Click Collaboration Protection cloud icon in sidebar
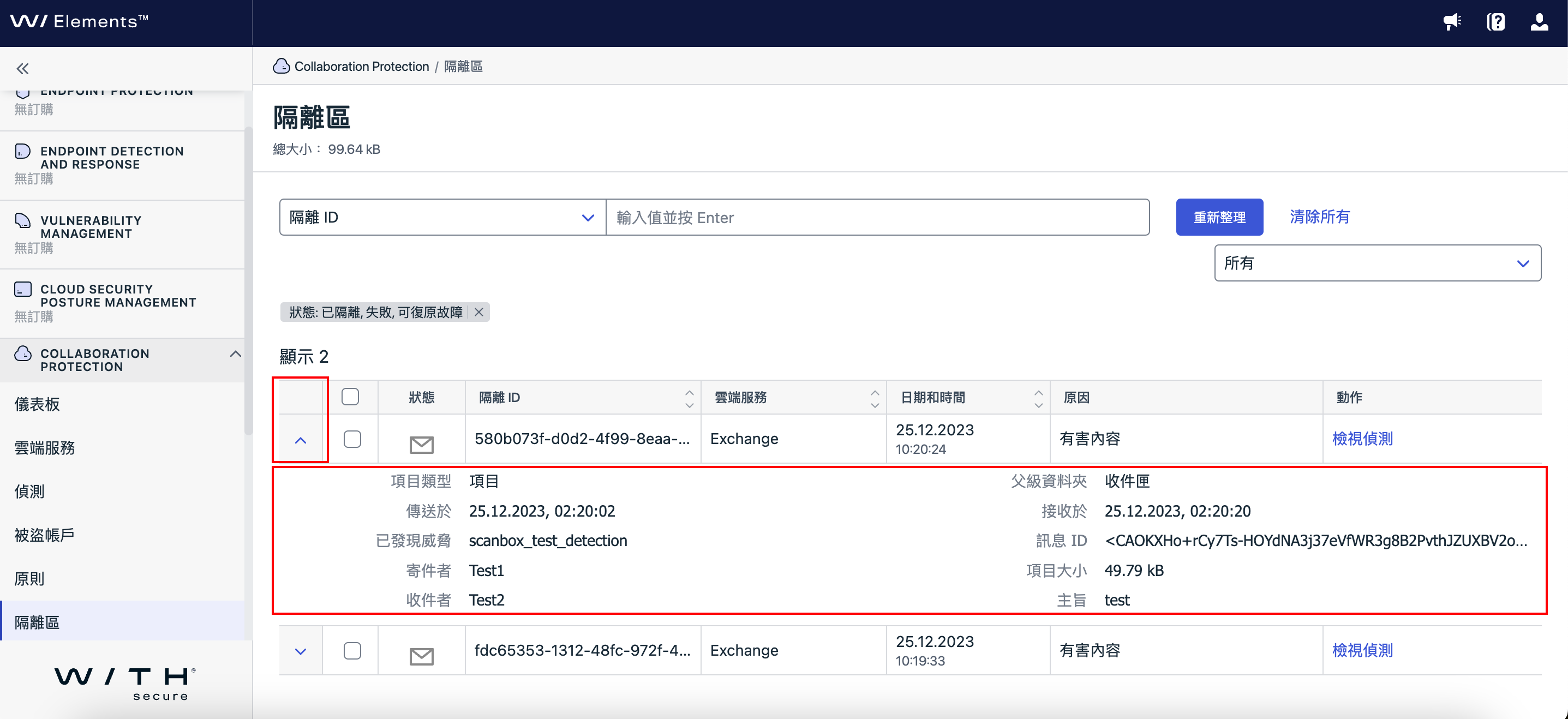This screenshot has height=719, width=1568. pyautogui.click(x=22, y=353)
